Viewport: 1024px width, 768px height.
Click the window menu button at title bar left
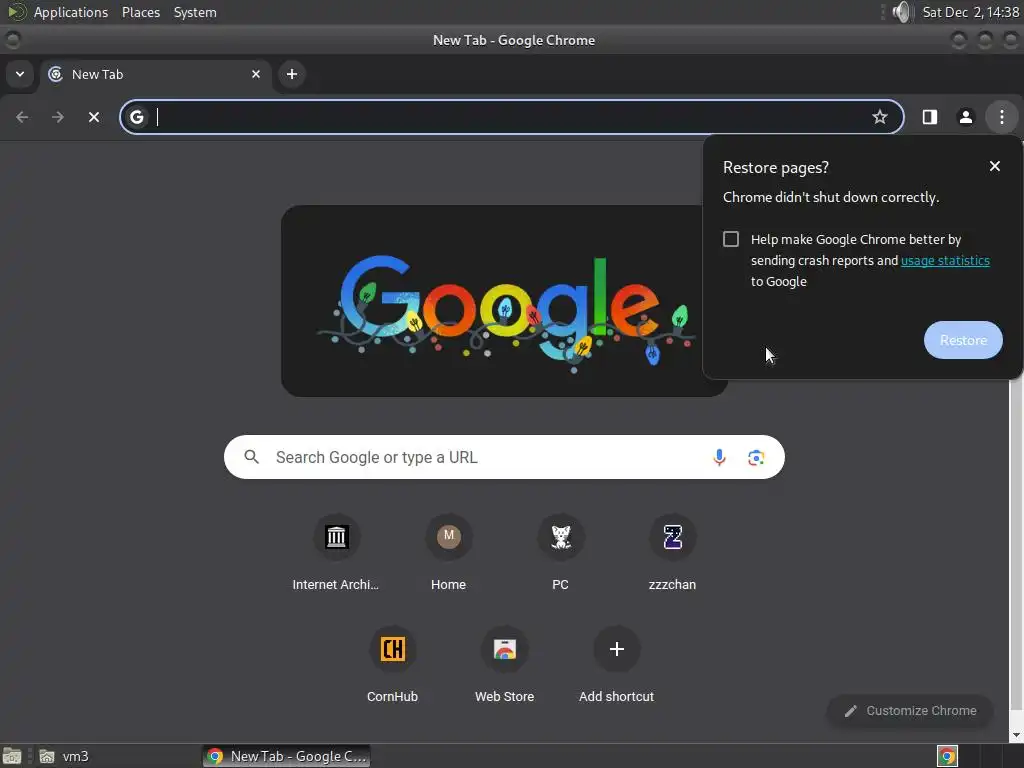click(12, 40)
